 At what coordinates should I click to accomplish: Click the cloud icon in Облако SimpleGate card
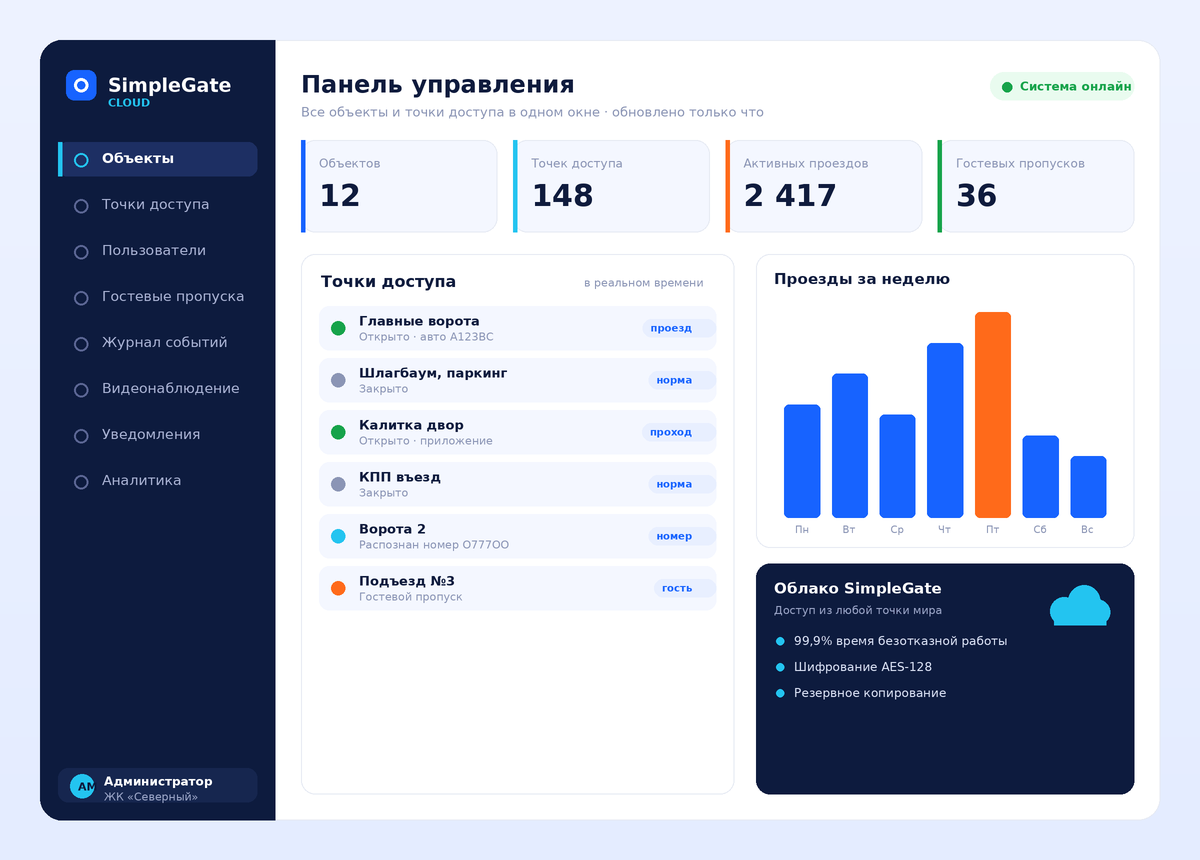tap(1080, 606)
